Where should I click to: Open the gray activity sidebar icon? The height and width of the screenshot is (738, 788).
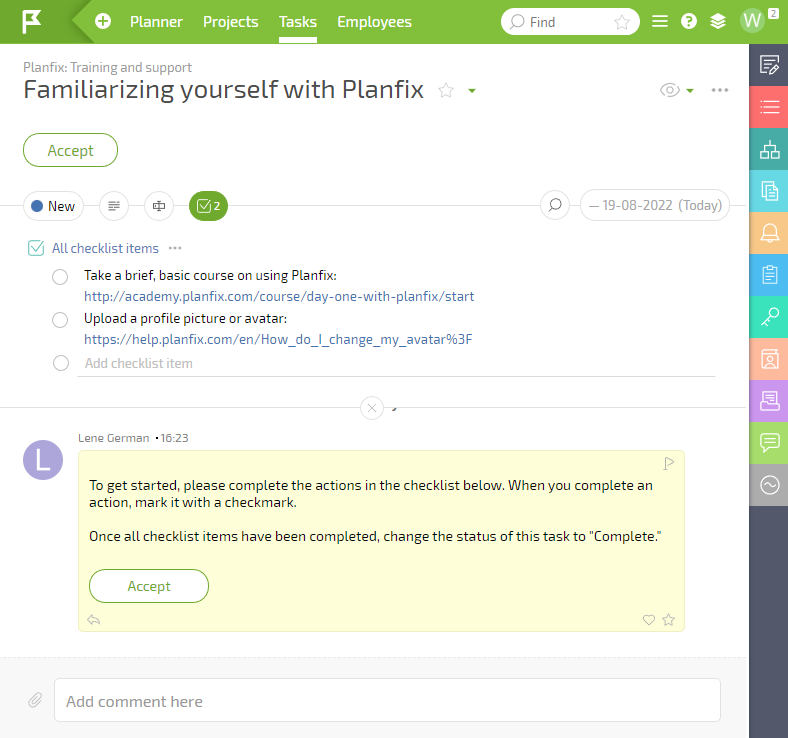coord(769,485)
